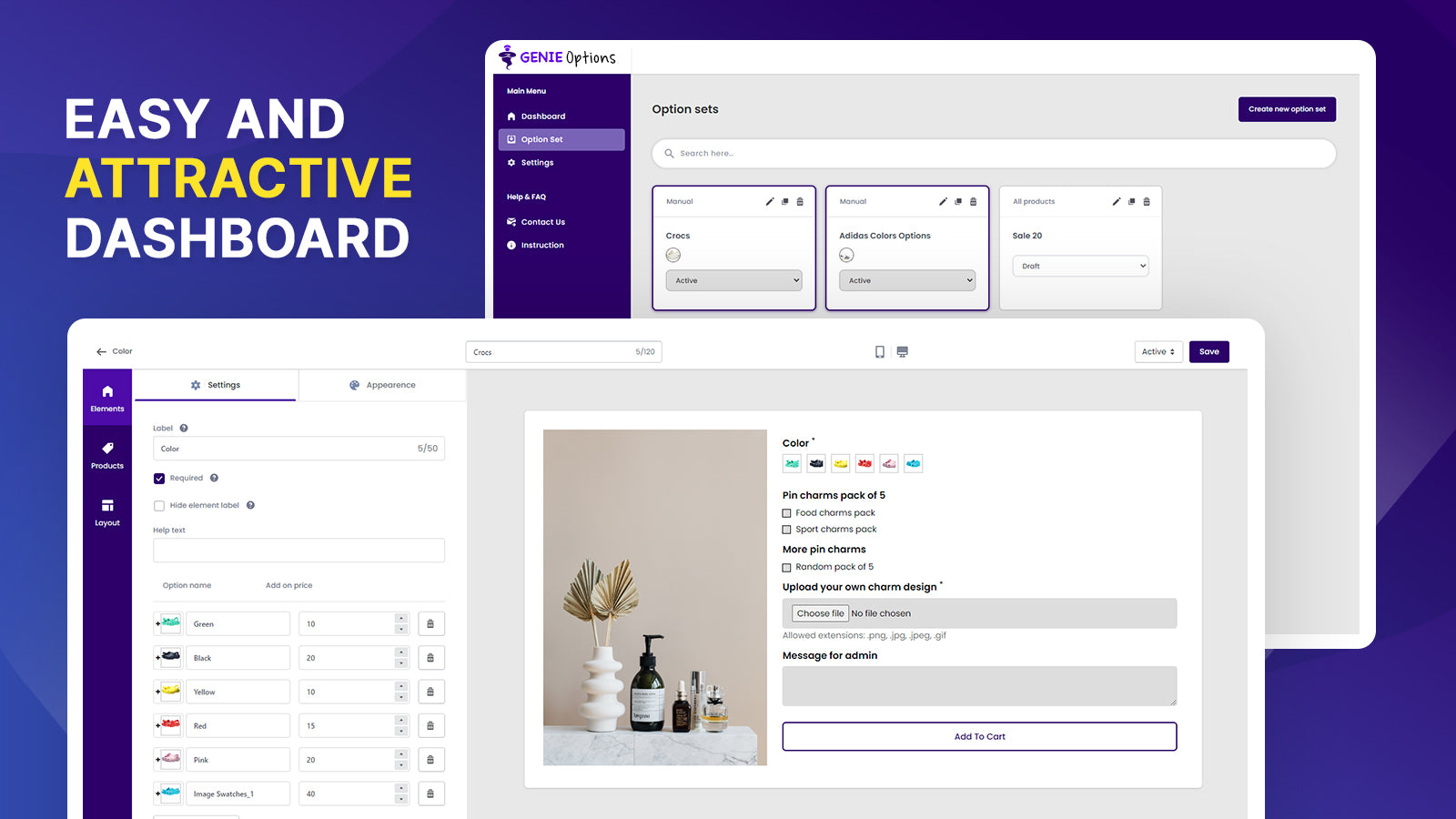Enable Hide element label
Screen dimensions: 1456x819
point(159,505)
